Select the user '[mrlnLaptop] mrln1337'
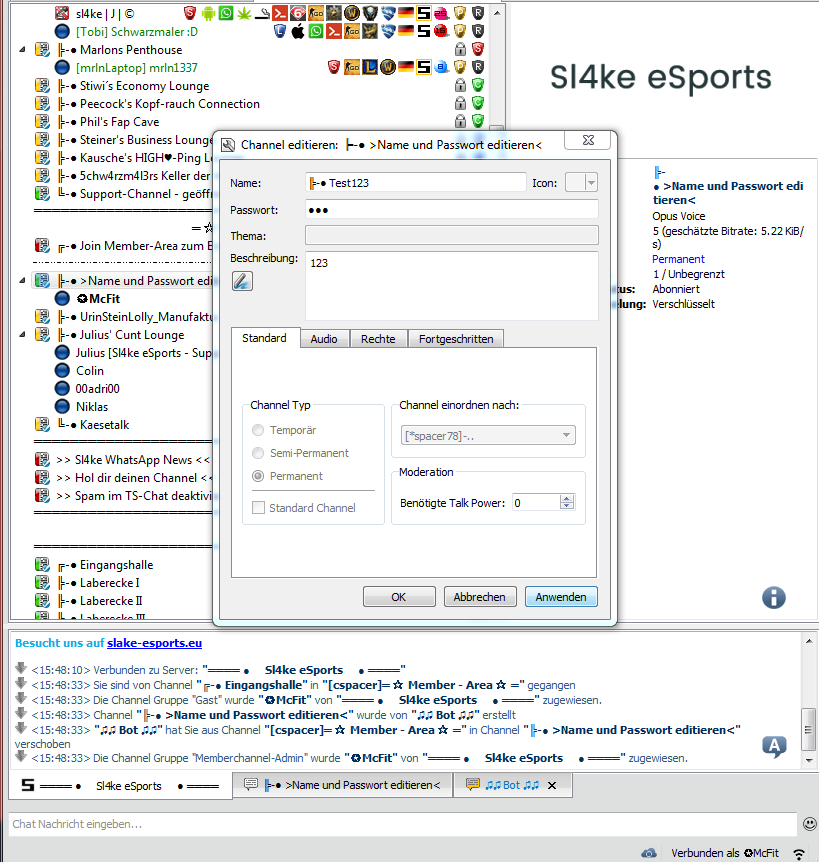 [x=136, y=68]
